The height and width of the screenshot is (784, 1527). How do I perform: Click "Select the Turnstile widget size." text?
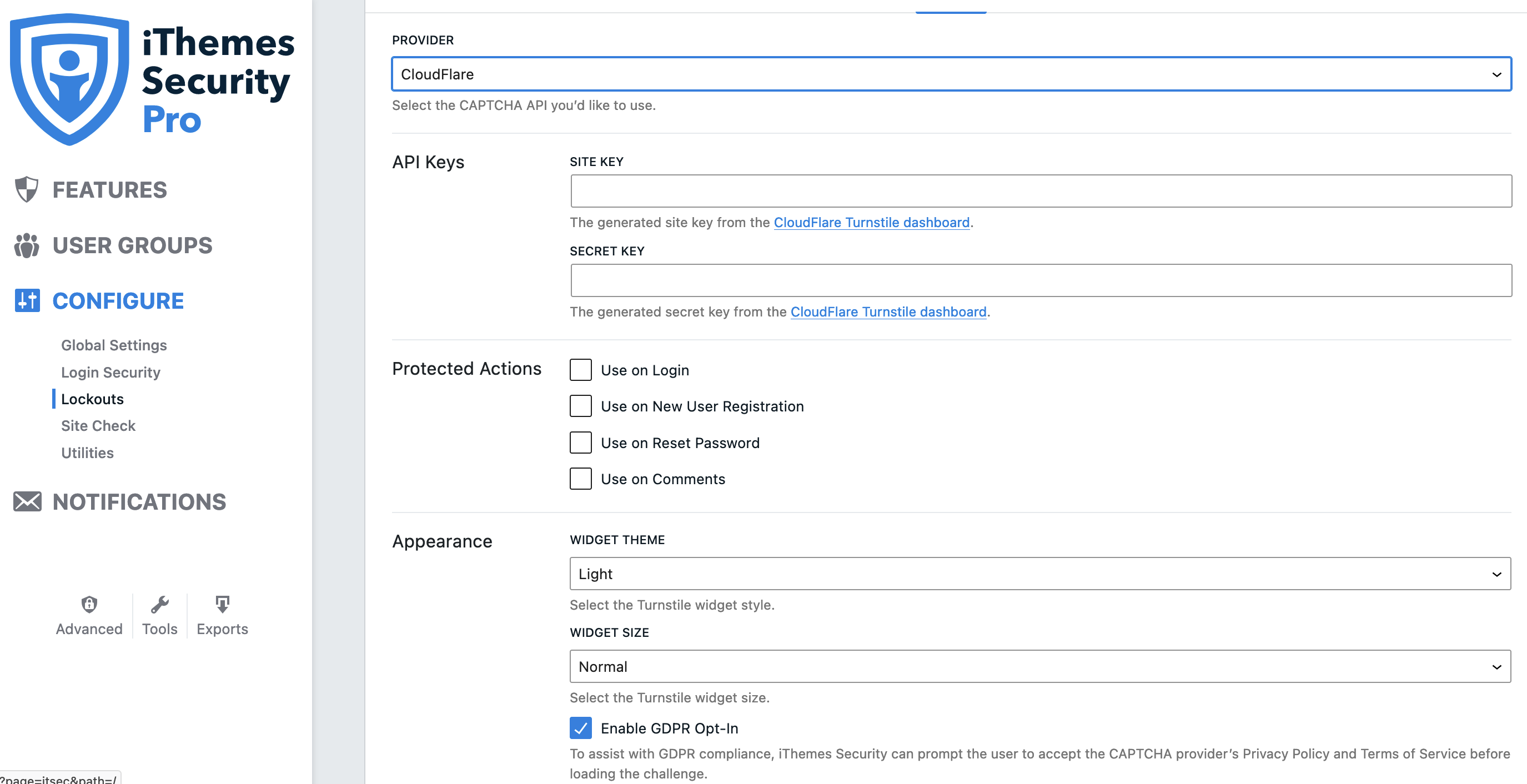[669, 697]
